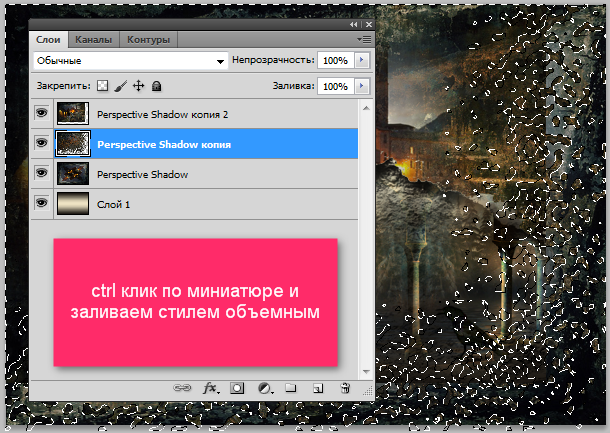Select the Слой 1 layer name
Screen dimensions: 610x433
coord(113,205)
